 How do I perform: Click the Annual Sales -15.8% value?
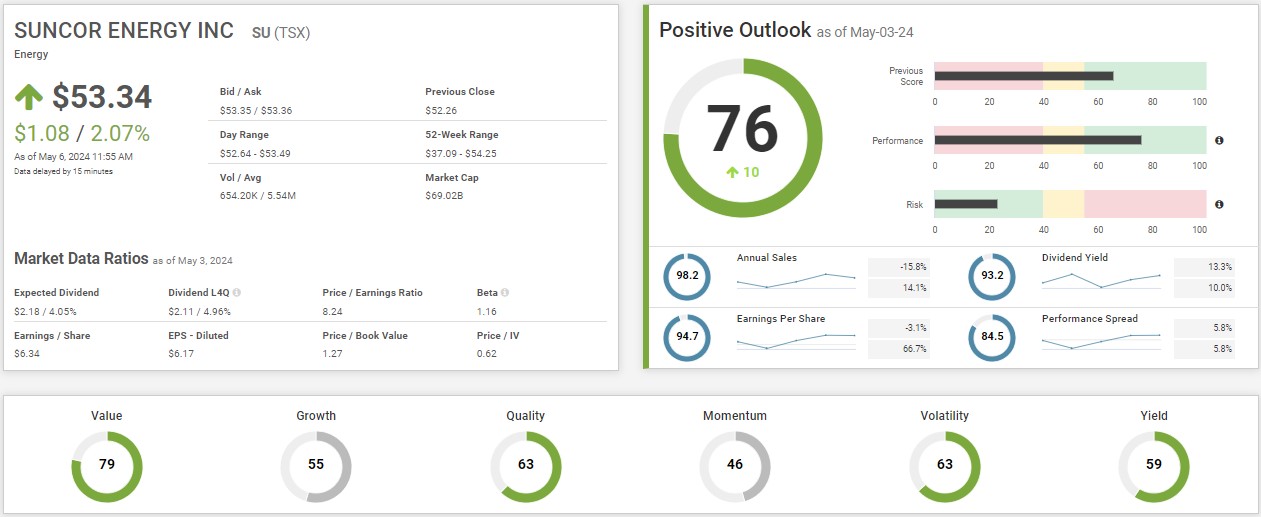[898, 267]
